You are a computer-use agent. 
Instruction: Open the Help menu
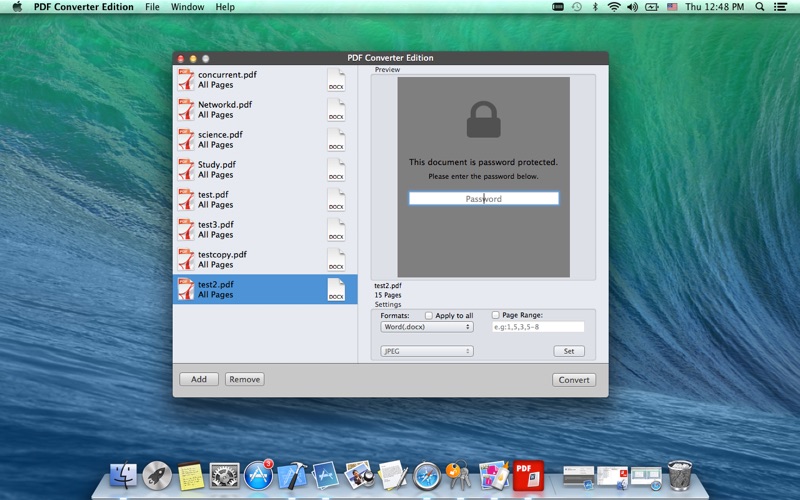coord(225,7)
